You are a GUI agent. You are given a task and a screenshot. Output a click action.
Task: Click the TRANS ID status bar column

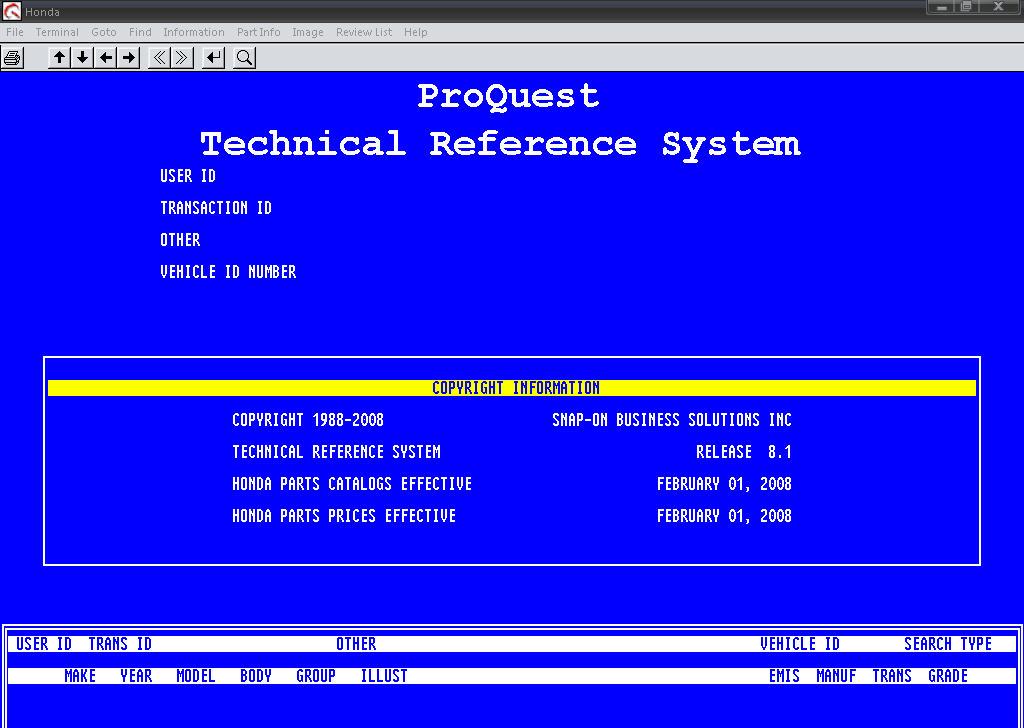120,644
